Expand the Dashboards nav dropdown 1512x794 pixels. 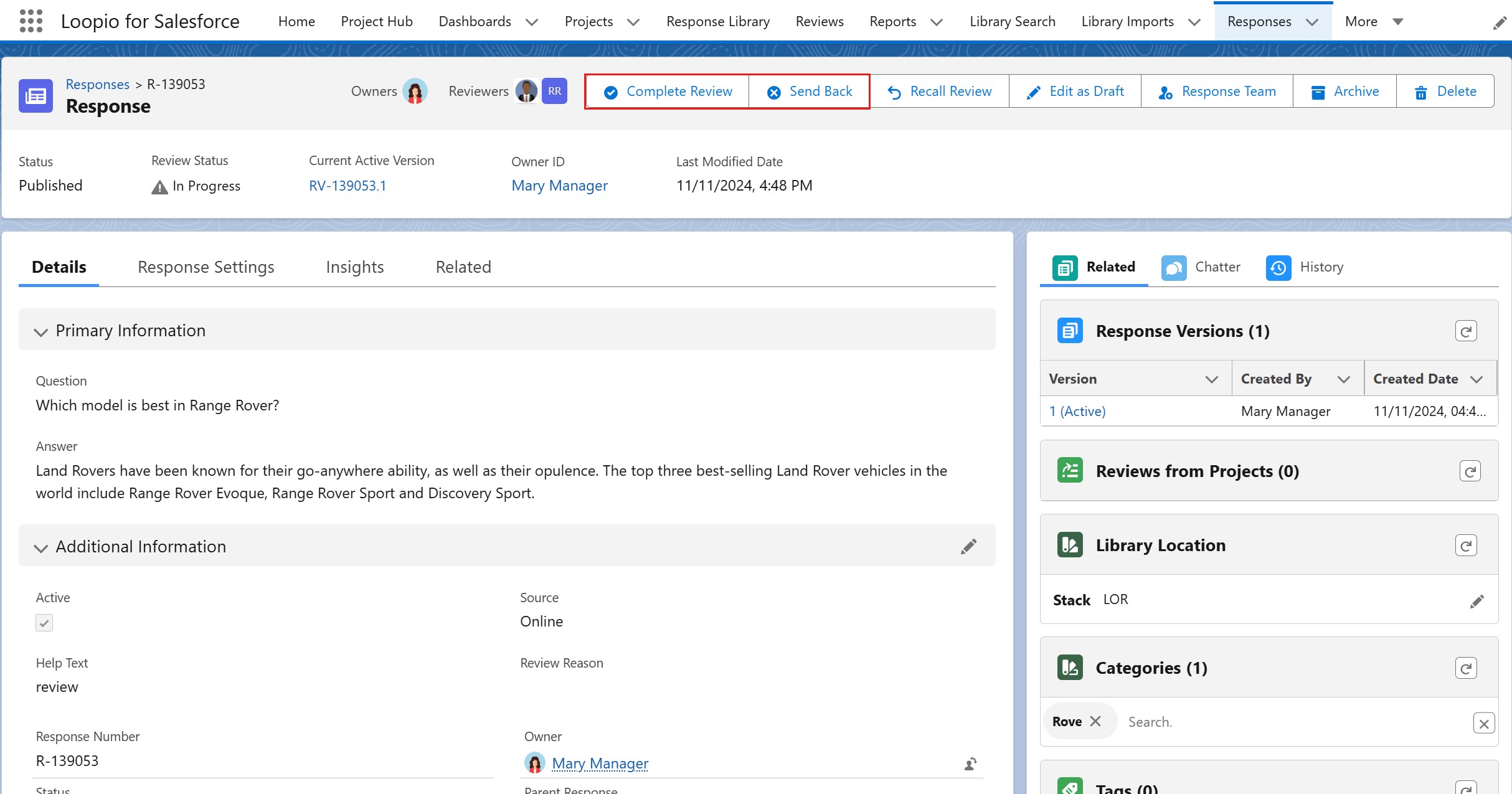pyautogui.click(x=532, y=22)
